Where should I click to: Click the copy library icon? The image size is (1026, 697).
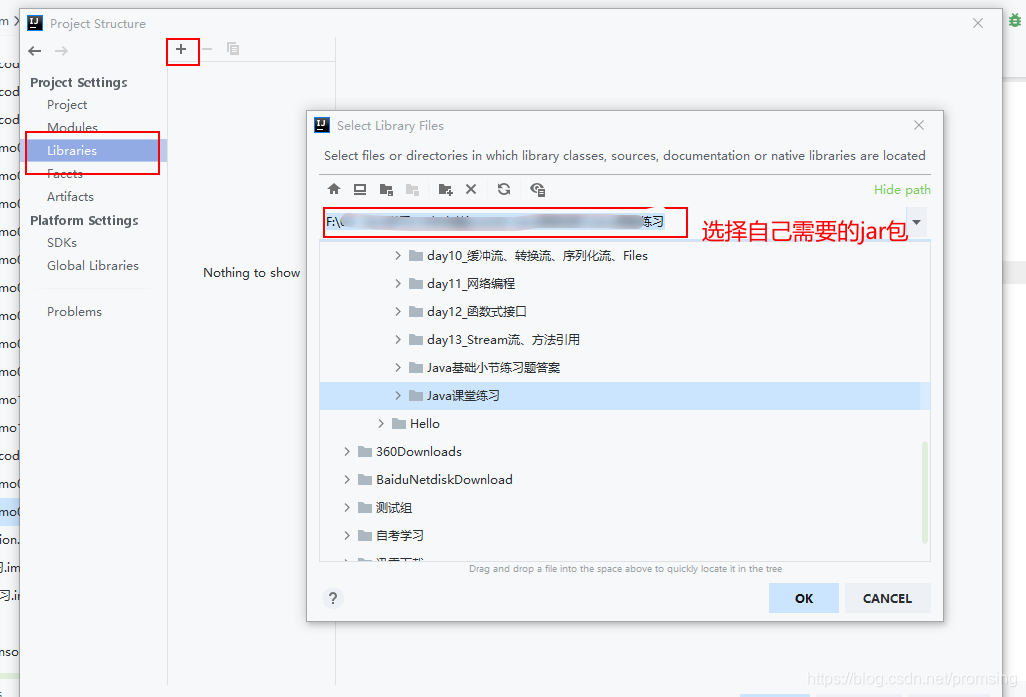[233, 48]
